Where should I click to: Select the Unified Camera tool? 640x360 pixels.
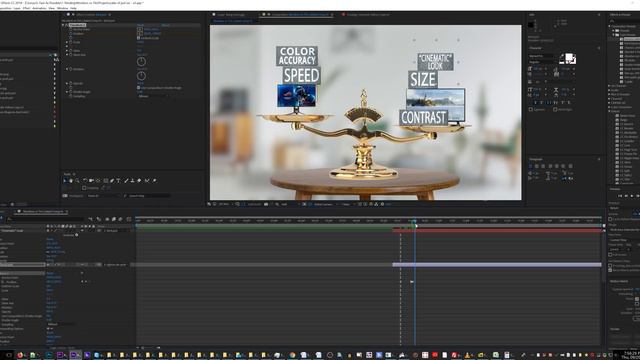(x=91, y=180)
